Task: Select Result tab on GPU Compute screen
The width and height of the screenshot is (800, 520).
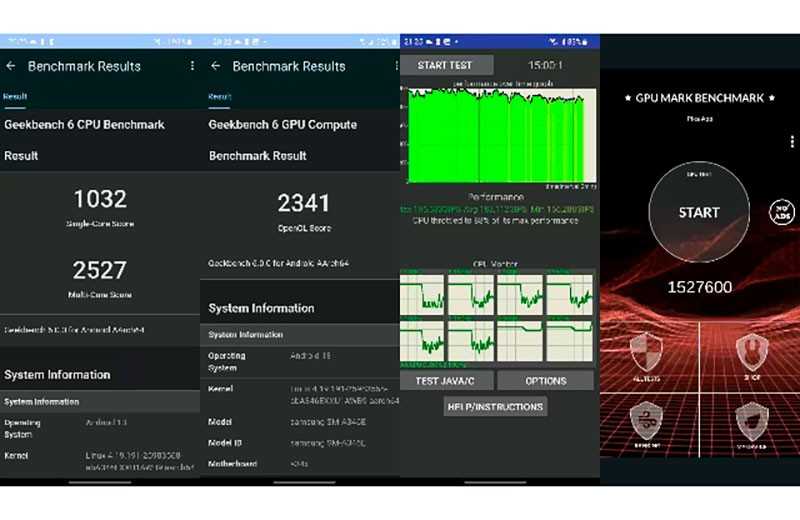Action: coord(219,96)
